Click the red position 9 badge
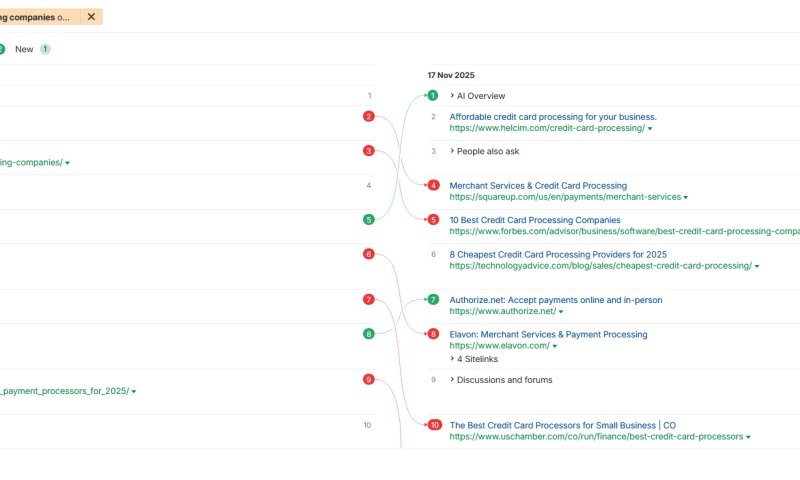The width and height of the screenshot is (800, 480). [x=369, y=380]
